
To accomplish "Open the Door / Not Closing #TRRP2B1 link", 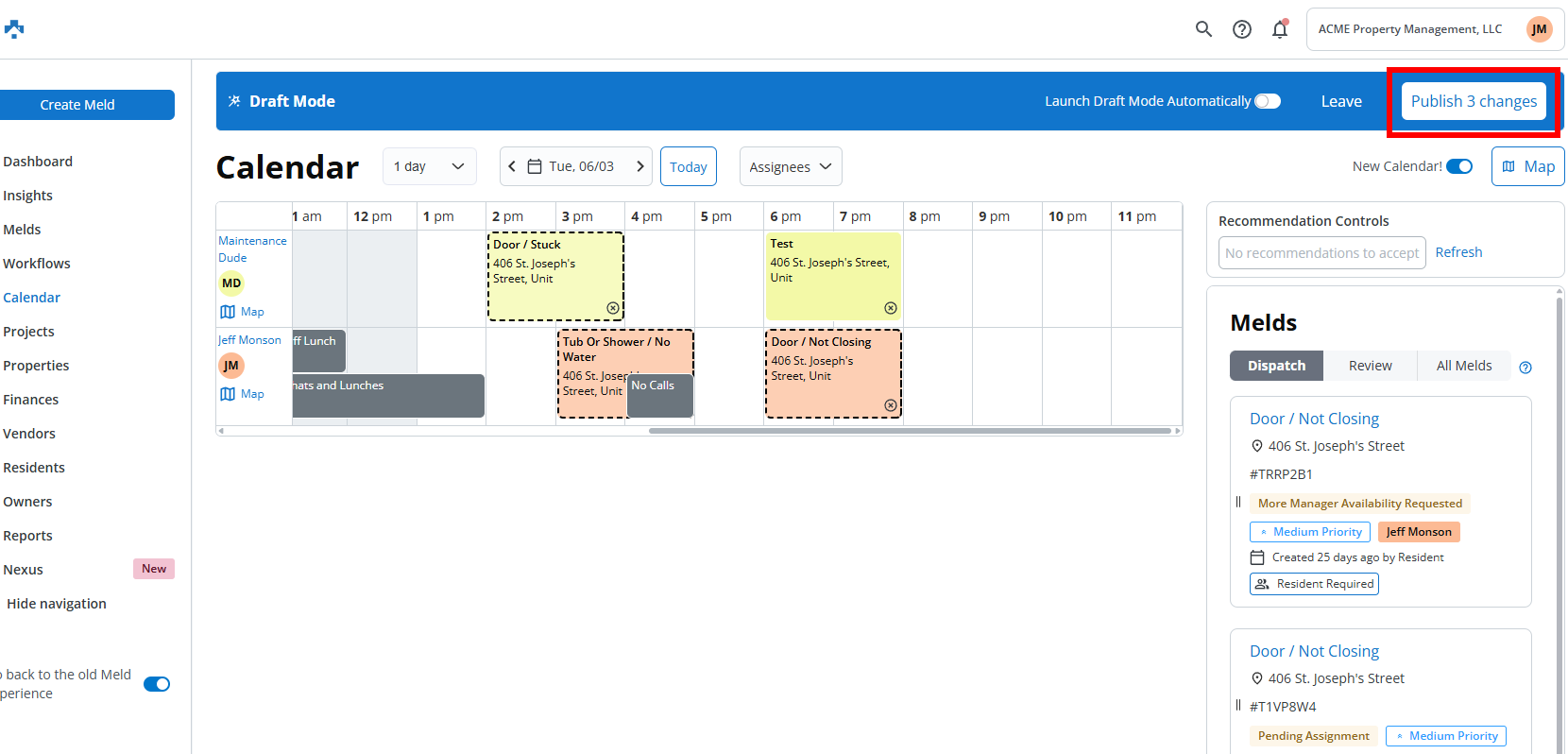I will tap(1314, 419).
